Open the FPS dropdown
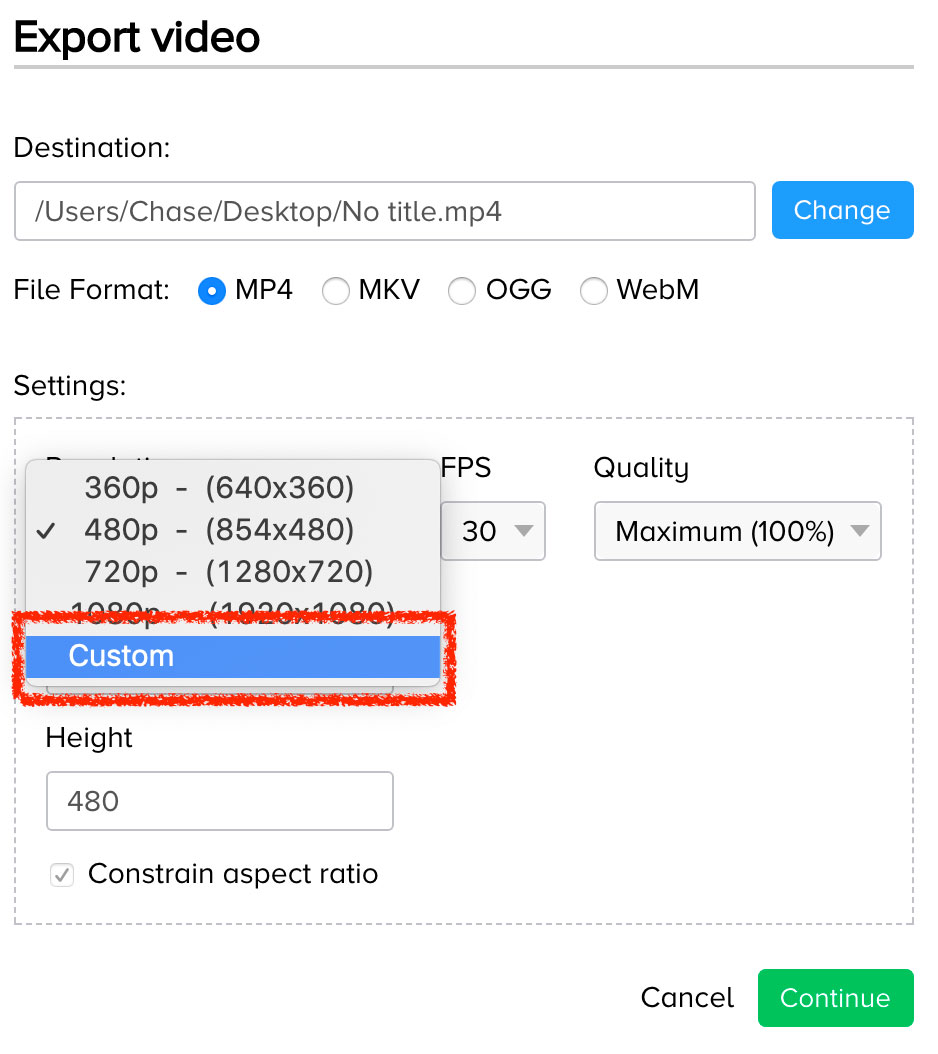 493,531
